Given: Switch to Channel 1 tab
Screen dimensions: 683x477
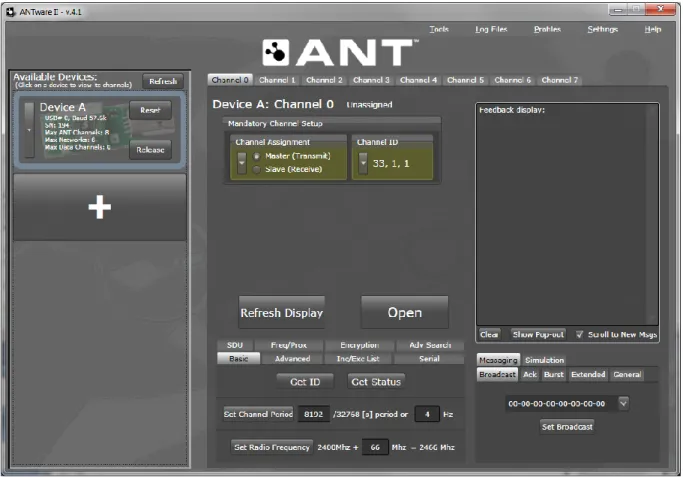Looking at the screenshot, I should pos(277,80).
